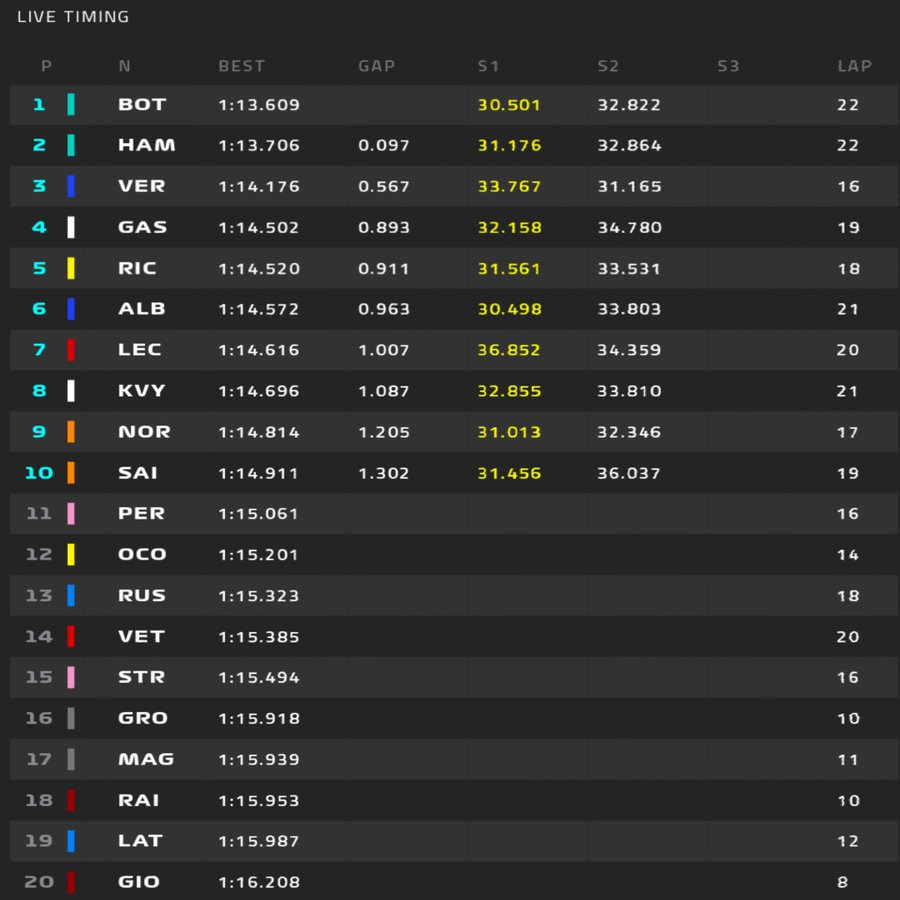The width and height of the screenshot is (900, 900).
Task: Click sector two time 34.780
Action: (629, 228)
